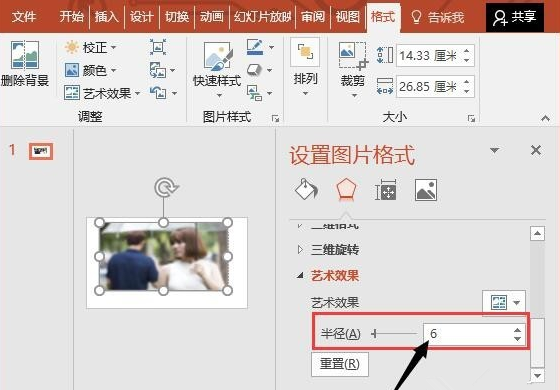
Task: Open the Size & Properties pane icon
Action: tap(385, 189)
